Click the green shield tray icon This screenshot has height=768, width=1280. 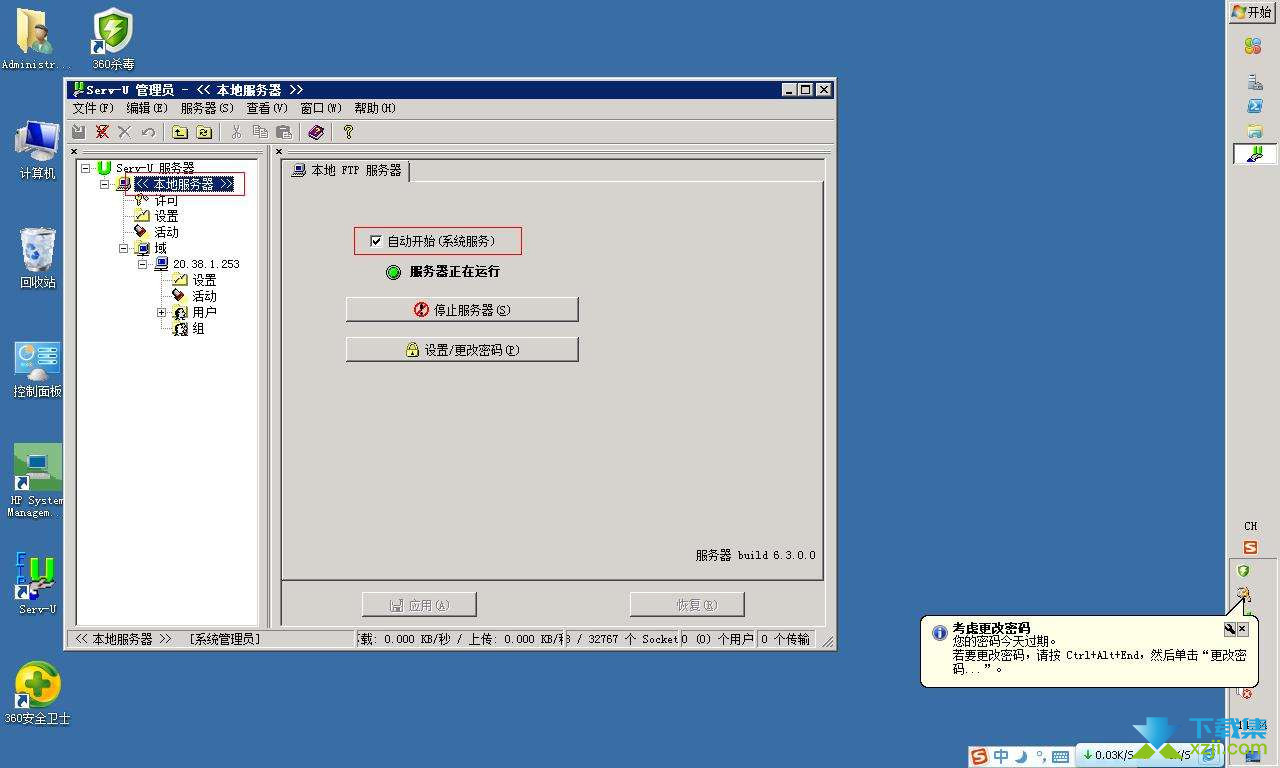[x=1243, y=571]
